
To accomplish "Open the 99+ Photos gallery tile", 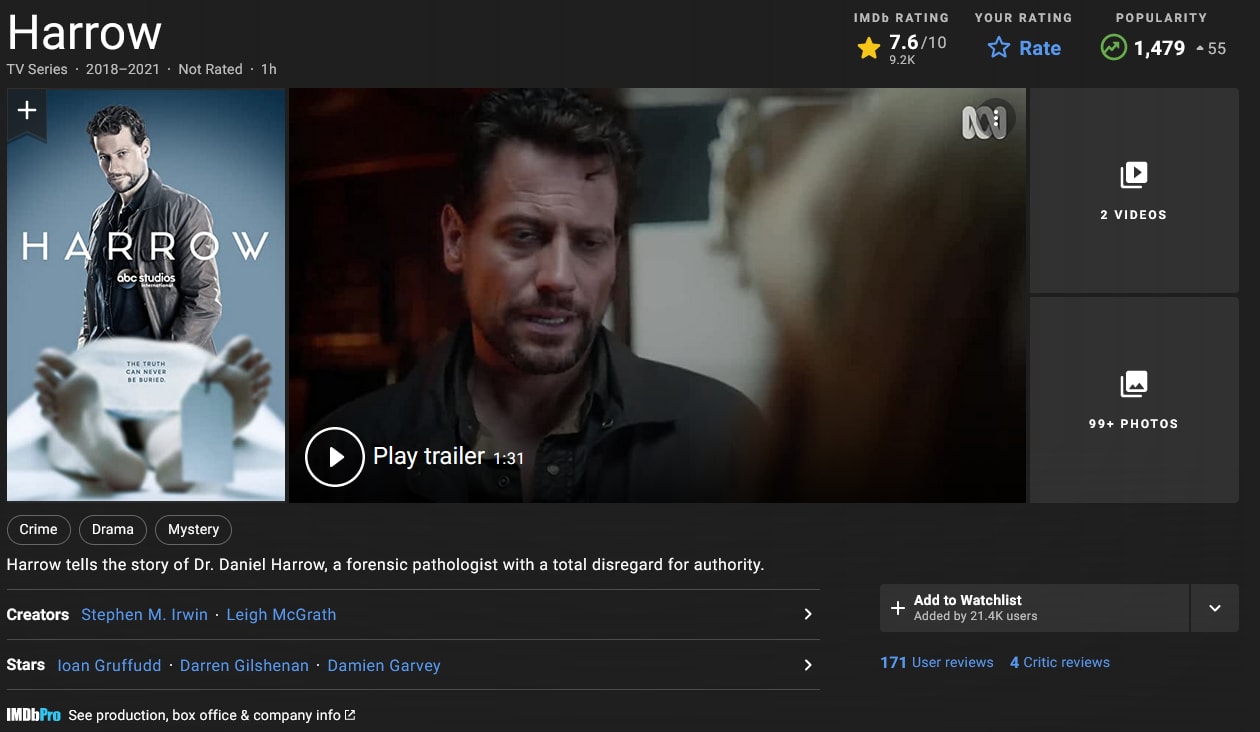I will (1134, 400).
